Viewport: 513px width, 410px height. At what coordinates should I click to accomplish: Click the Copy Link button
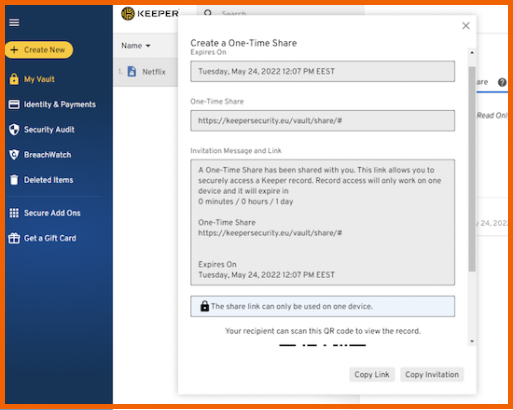point(372,375)
